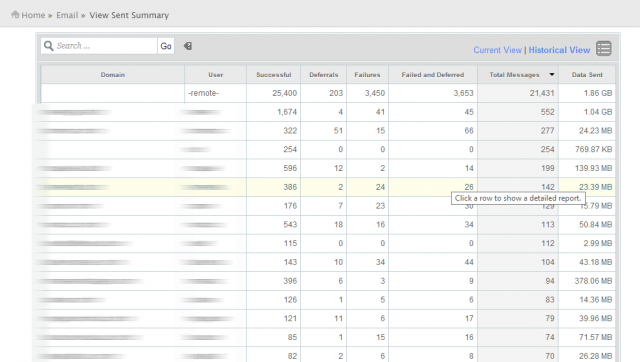Click the 596 successful cell

click(273, 168)
